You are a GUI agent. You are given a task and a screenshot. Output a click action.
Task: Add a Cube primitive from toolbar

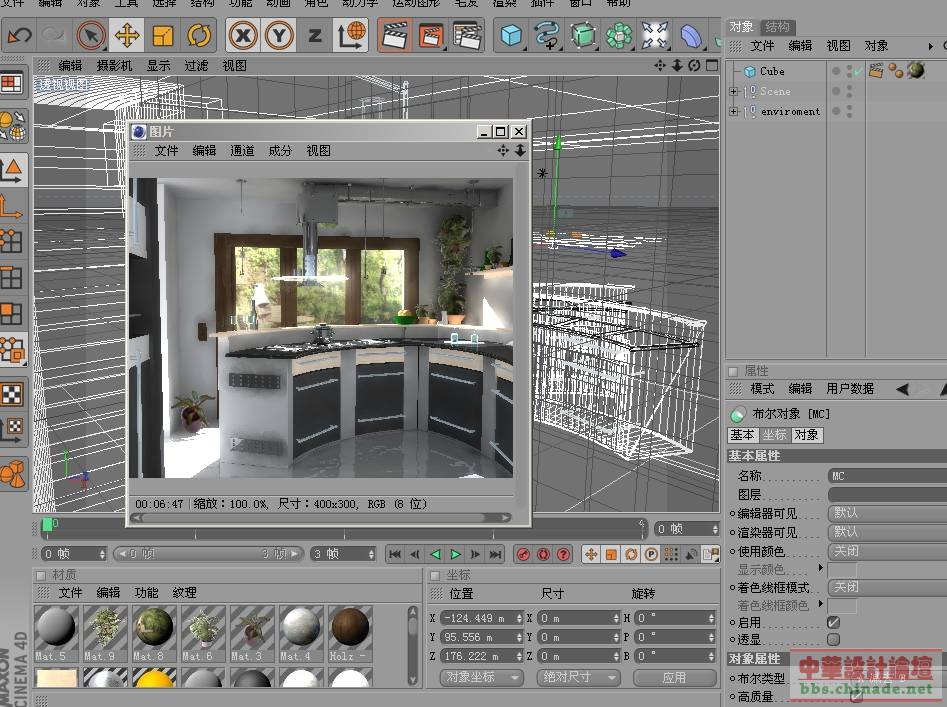tap(512, 37)
